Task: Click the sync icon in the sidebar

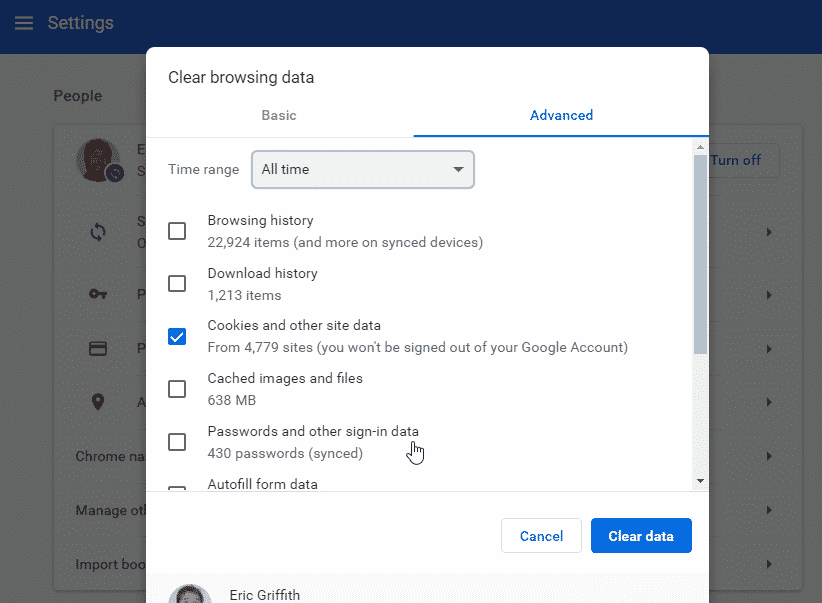Action: coord(98,231)
